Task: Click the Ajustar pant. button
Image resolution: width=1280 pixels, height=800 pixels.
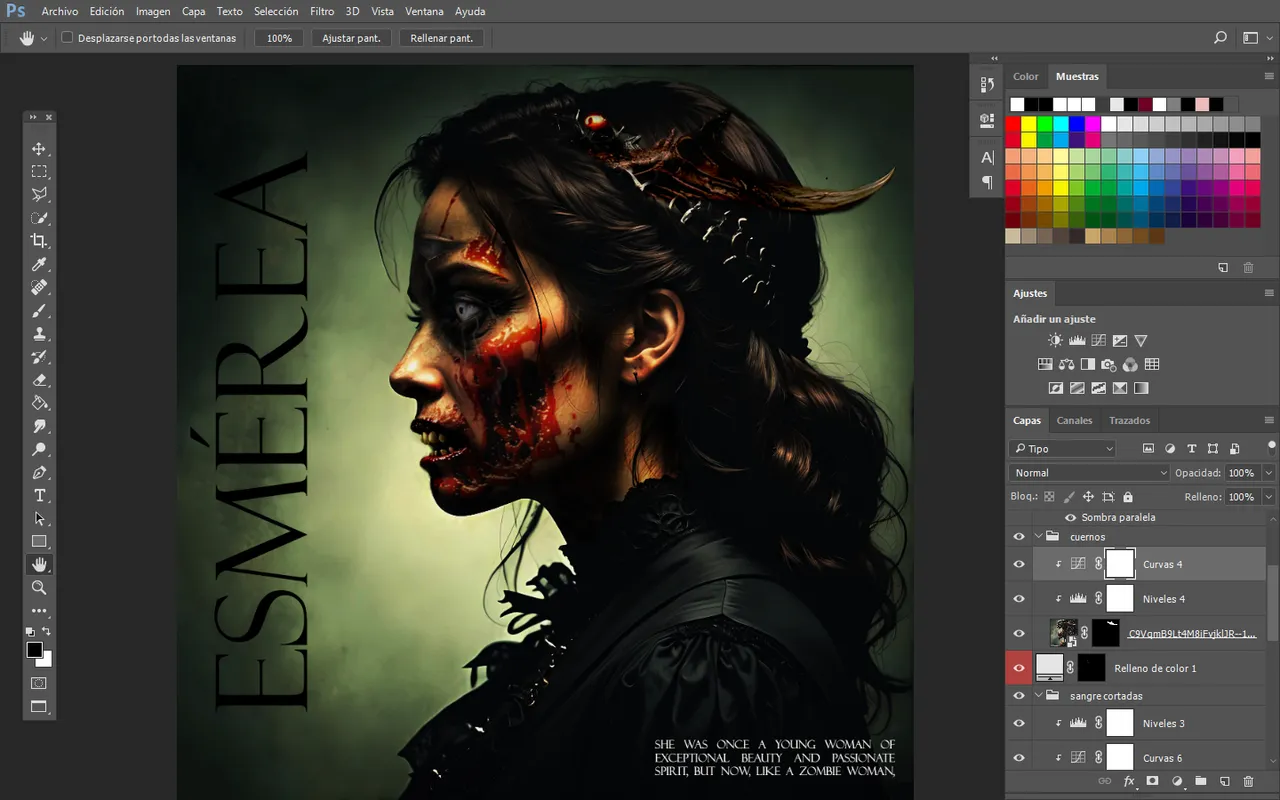Action: point(351,38)
